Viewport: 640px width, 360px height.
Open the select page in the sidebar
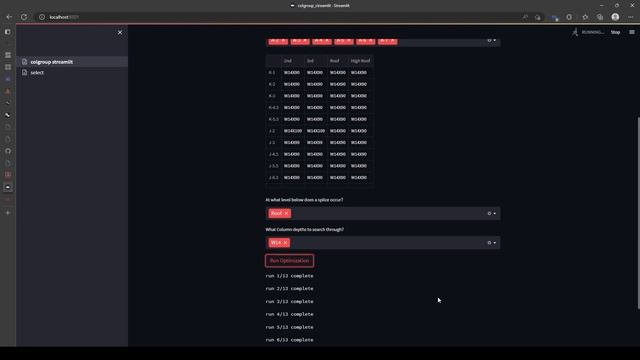(72, 73)
